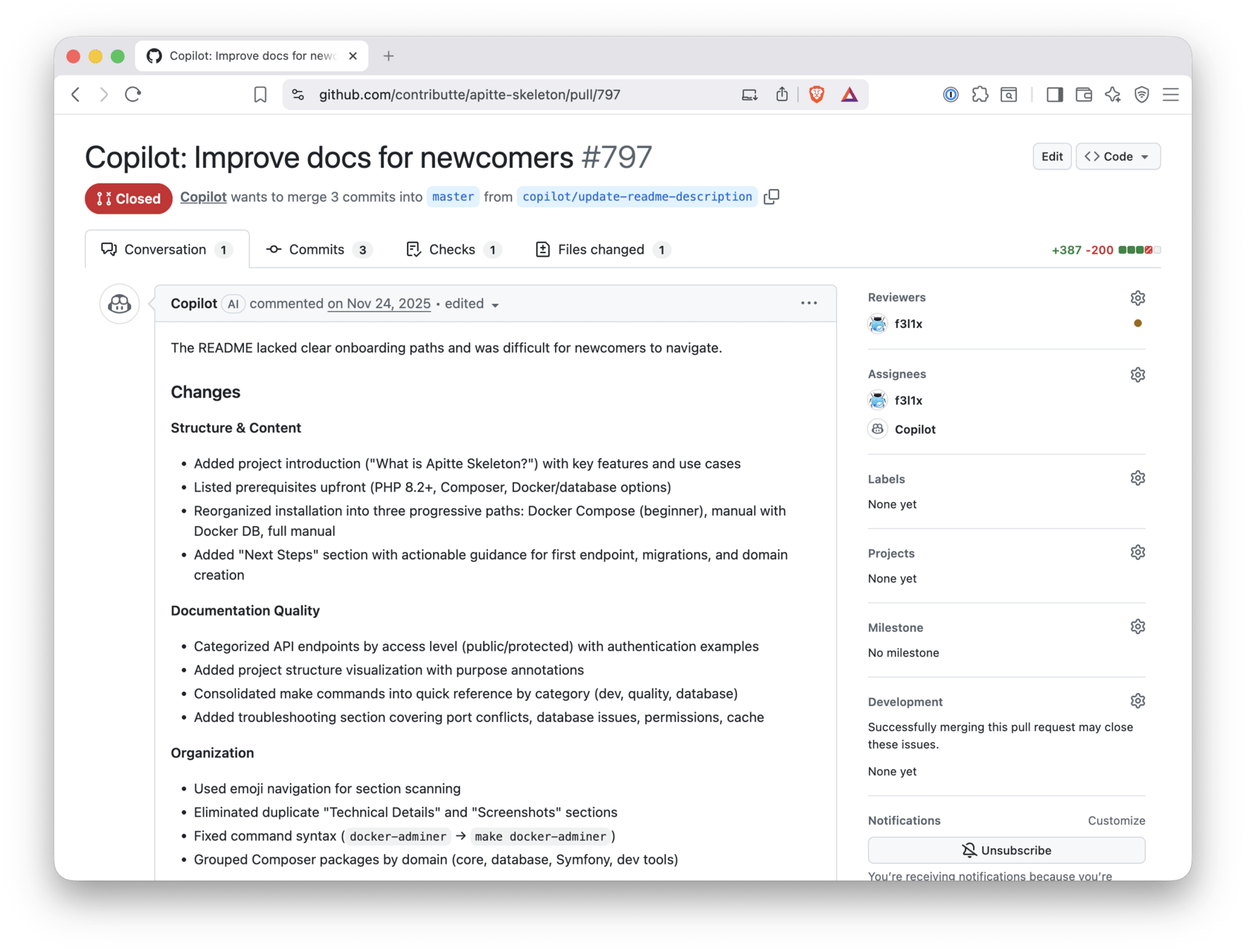
Task: Open the 1Password extension icon
Action: coord(951,94)
